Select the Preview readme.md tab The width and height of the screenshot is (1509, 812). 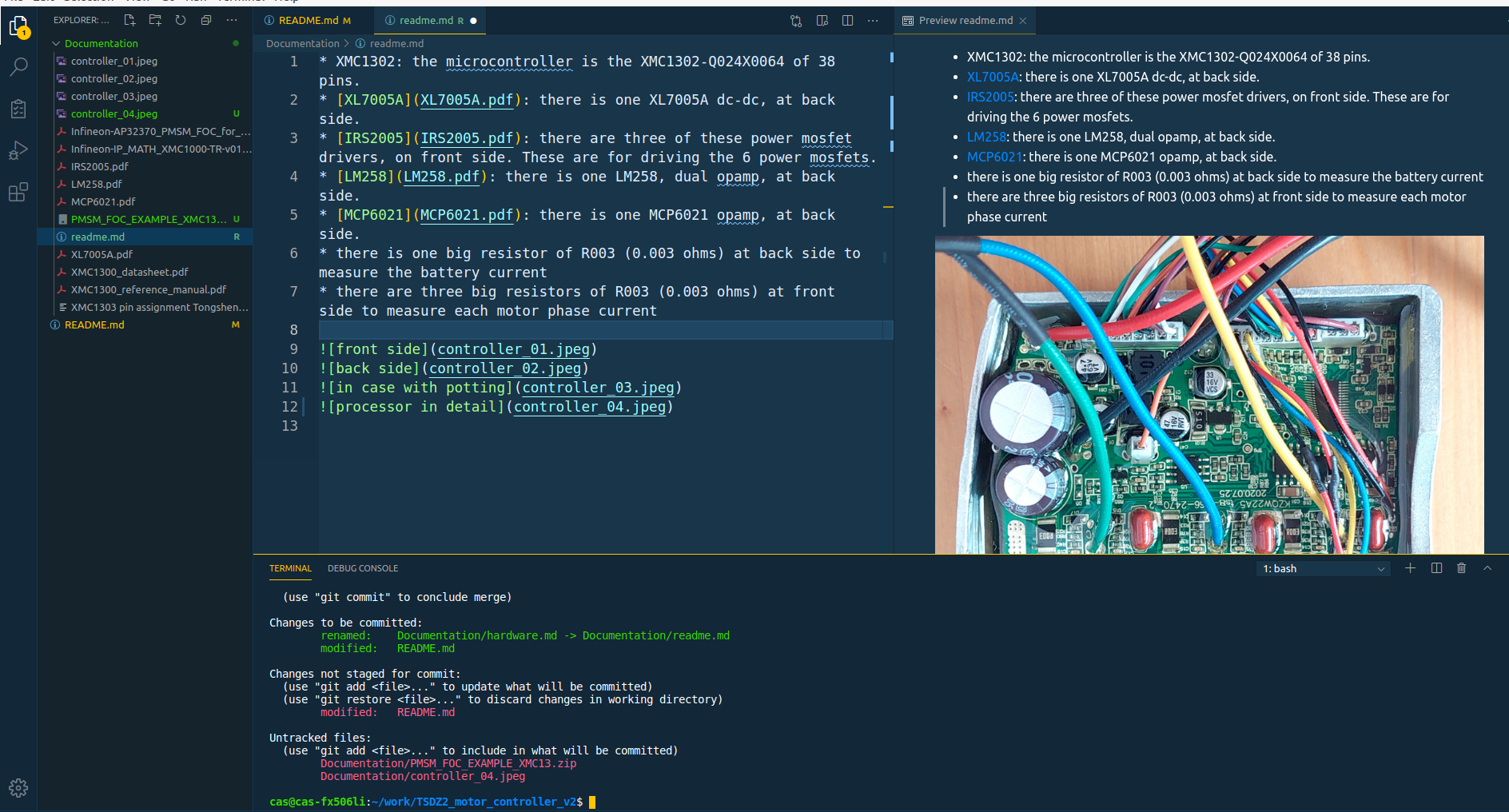(966, 21)
